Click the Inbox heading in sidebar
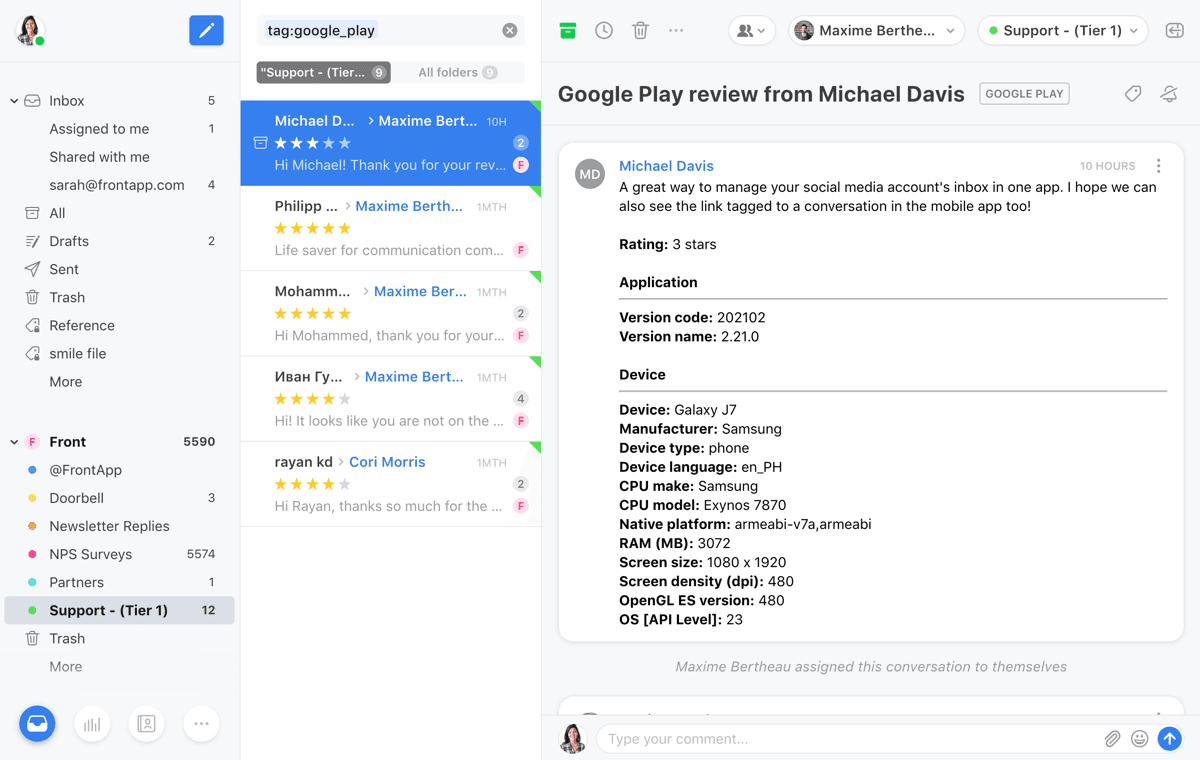 pyautogui.click(x=67, y=101)
